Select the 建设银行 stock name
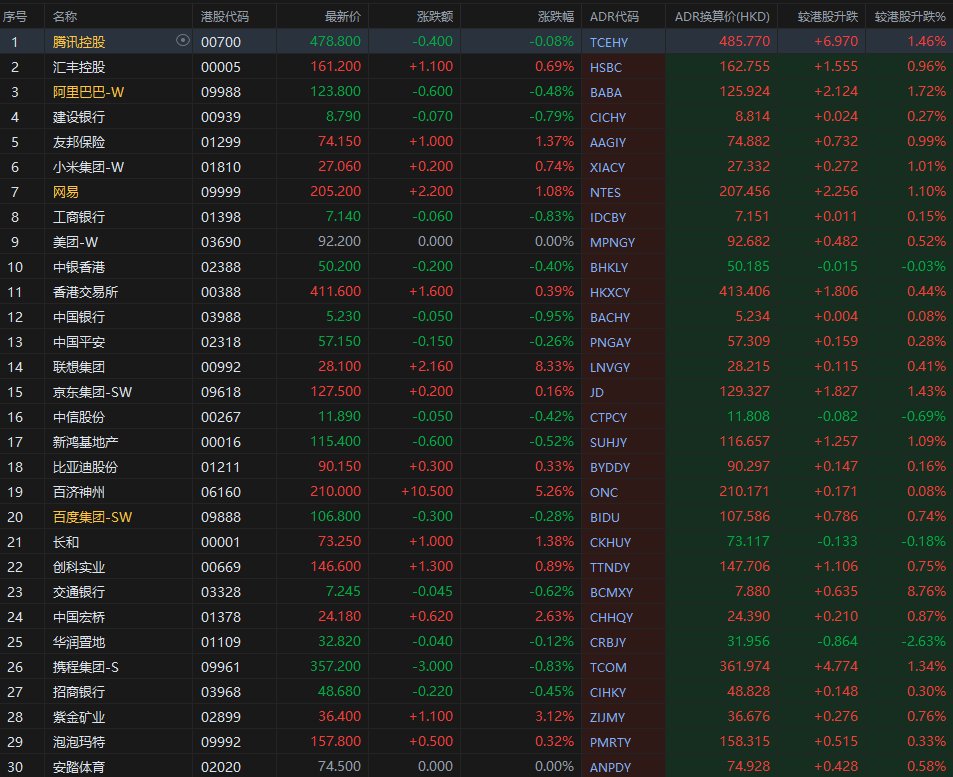The width and height of the screenshot is (953, 777). [x=79, y=117]
